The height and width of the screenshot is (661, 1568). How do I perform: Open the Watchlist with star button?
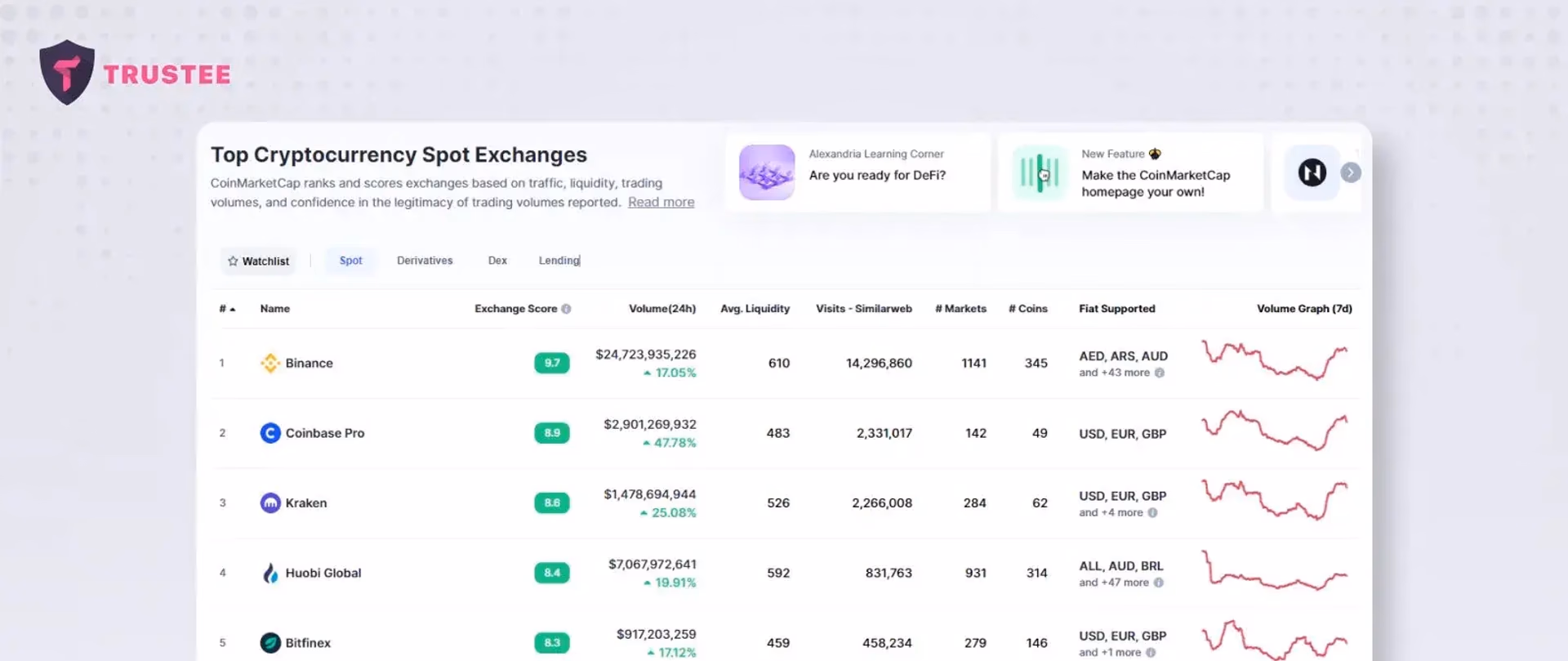(x=258, y=261)
